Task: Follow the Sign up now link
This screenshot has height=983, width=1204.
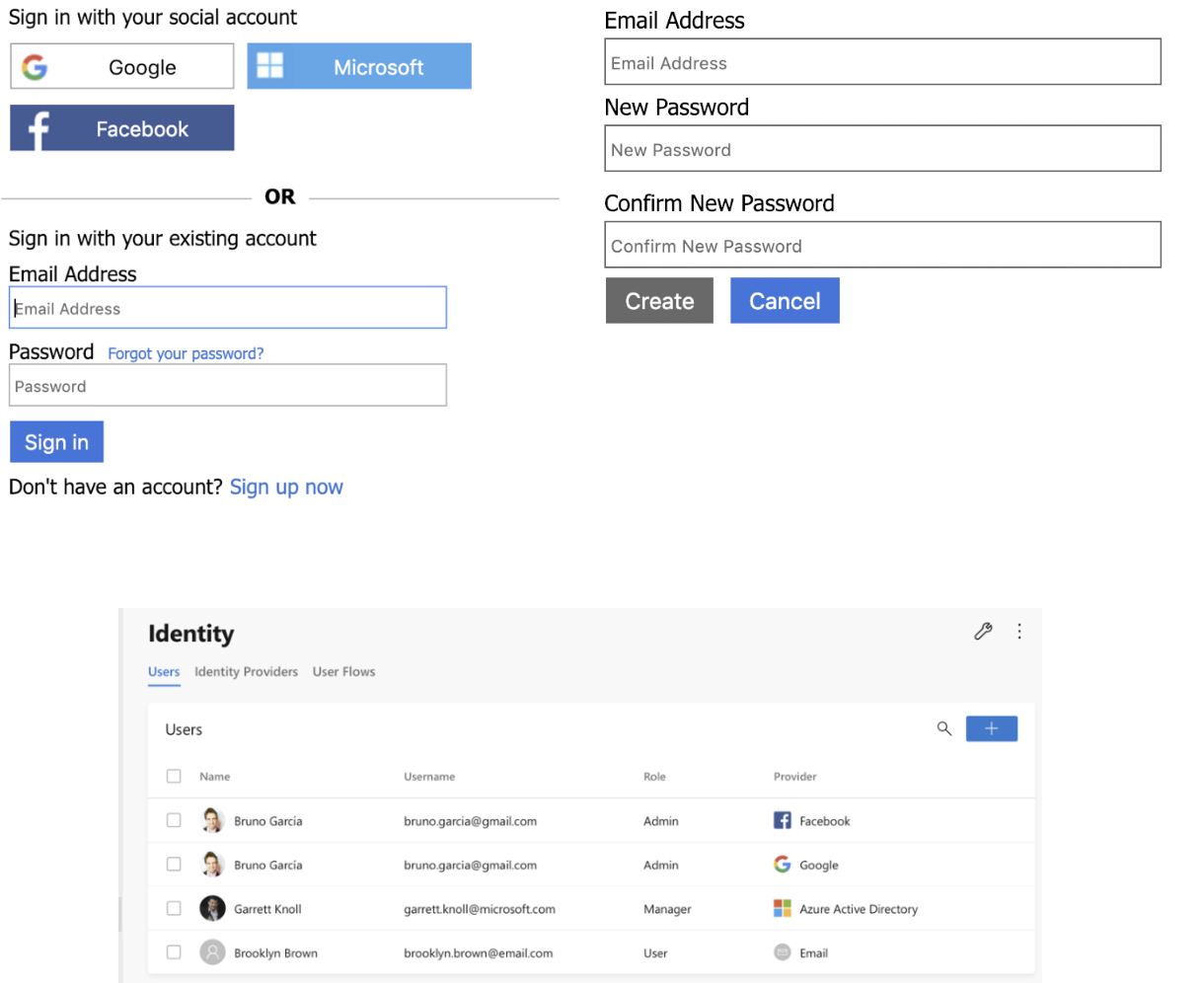Action: (x=286, y=487)
